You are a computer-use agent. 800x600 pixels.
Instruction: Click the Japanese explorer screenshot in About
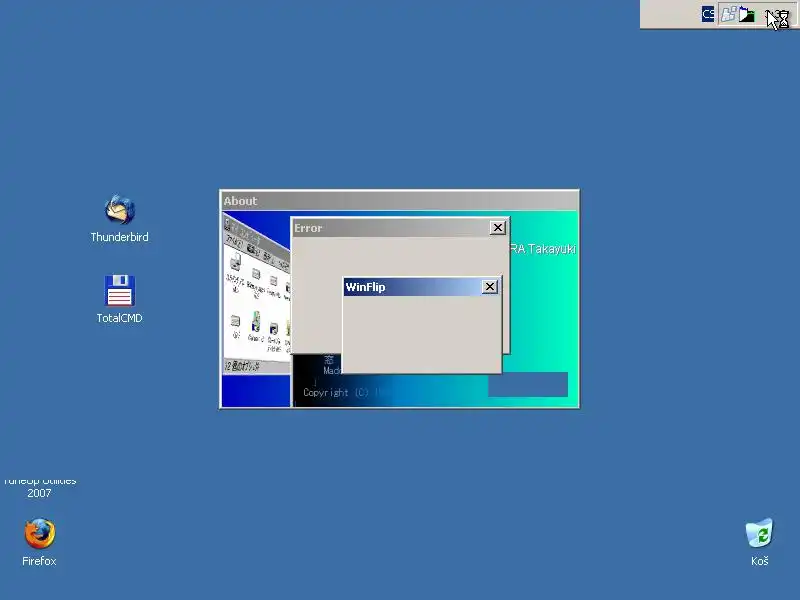(x=257, y=294)
